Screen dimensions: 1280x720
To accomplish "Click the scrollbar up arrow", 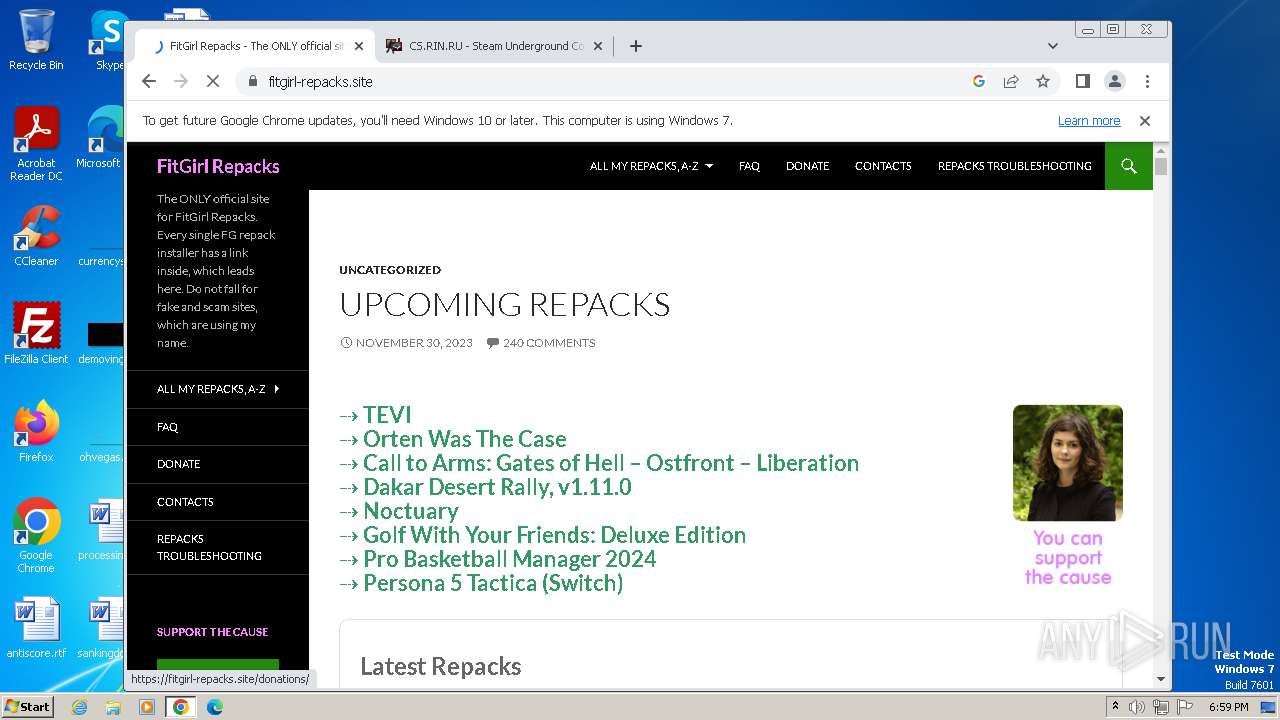I will tap(1160, 149).
